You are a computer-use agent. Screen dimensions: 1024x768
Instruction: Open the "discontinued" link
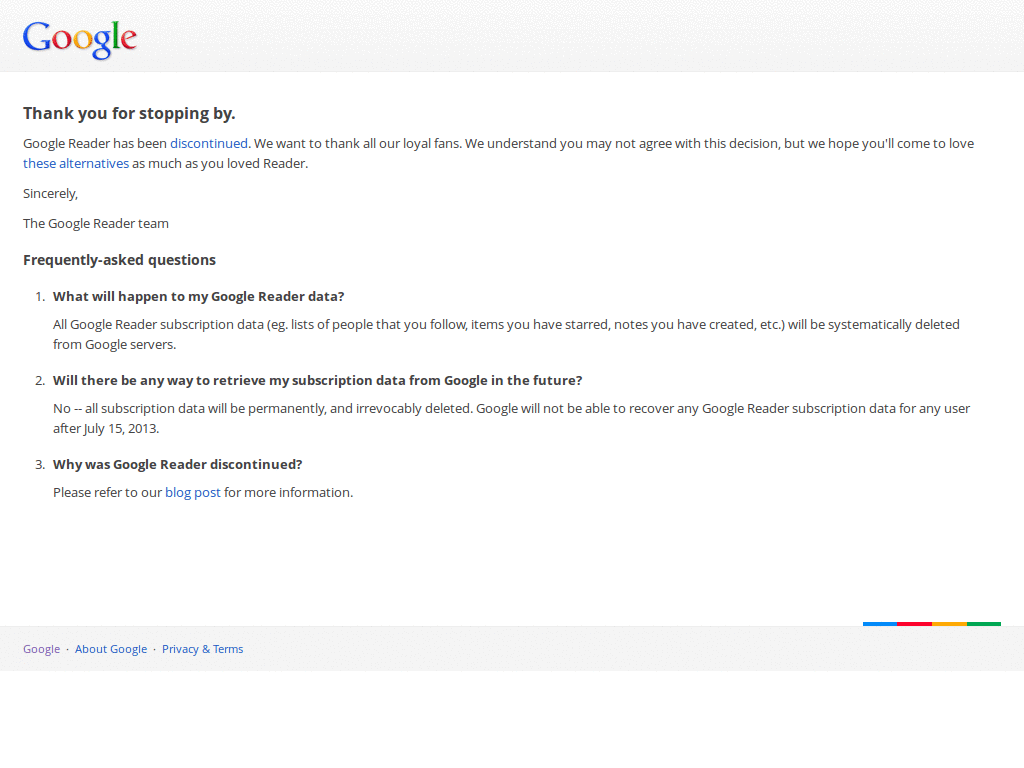click(x=209, y=143)
